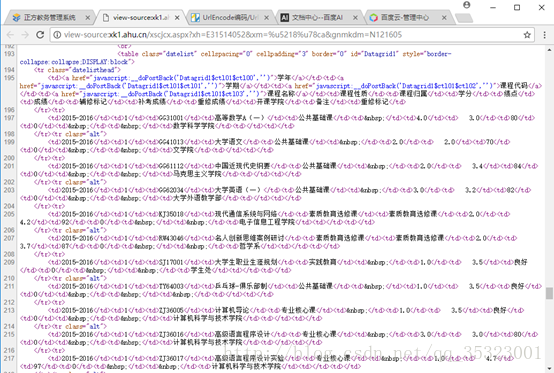The height and width of the screenshot is (373, 554).
Task: Click the vertical scrollbar thumb
Action: click(549, 293)
